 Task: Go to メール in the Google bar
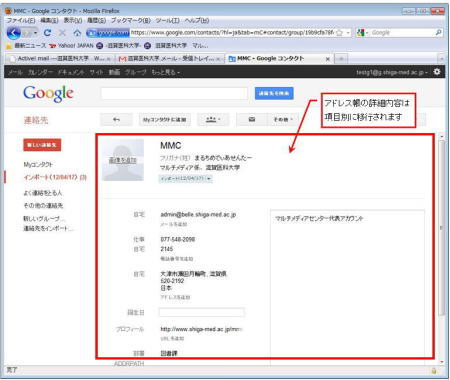click(15, 72)
